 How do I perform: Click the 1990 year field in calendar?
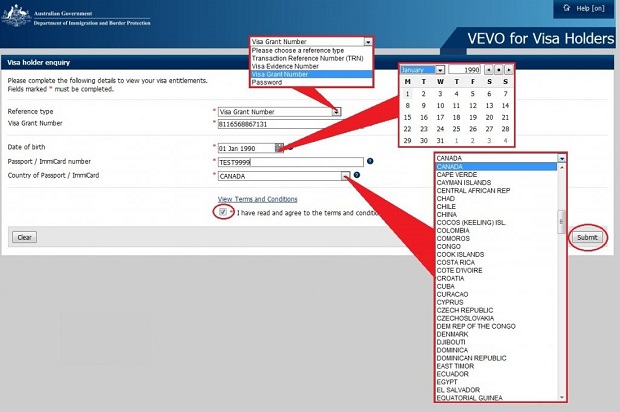pos(464,70)
